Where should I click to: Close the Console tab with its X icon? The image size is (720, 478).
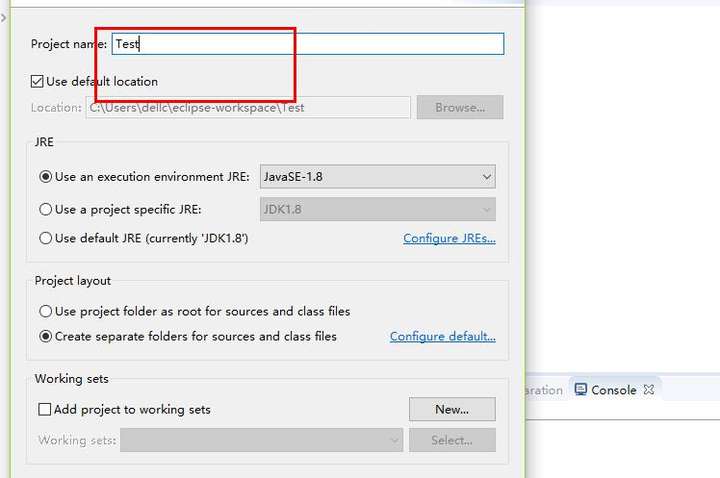pyautogui.click(x=649, y=390)
